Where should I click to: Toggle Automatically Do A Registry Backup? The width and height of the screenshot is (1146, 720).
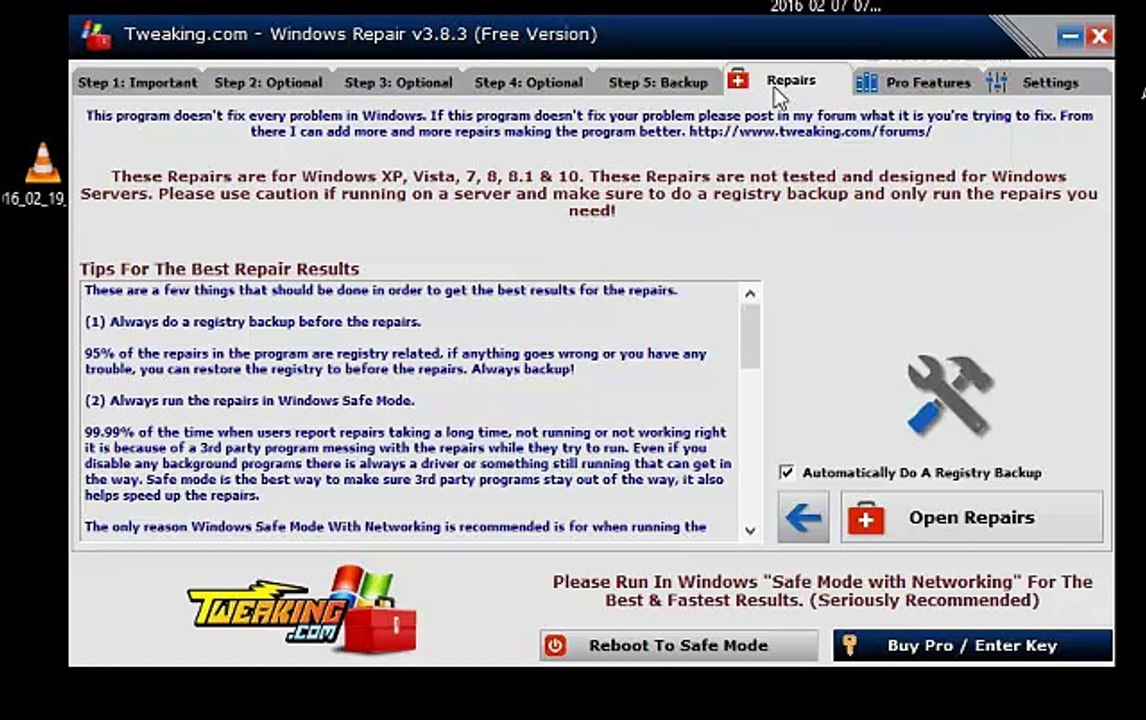[x=786, y=472]
